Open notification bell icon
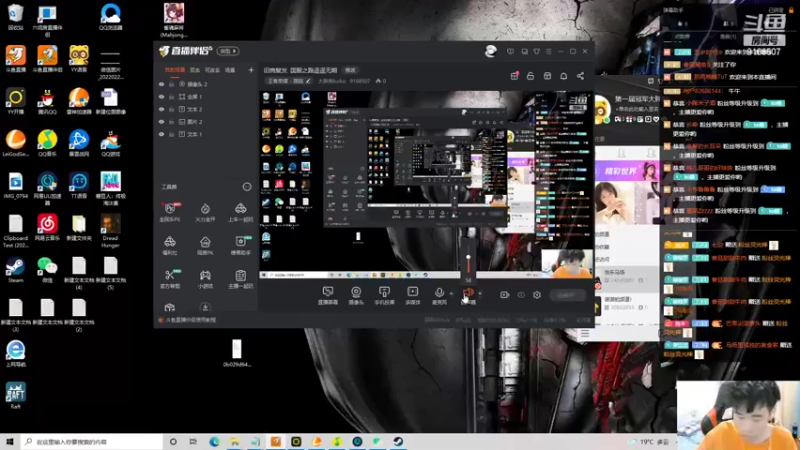Image resolution: width=800 pixels, height=450 pixels. tap(564, 76)
